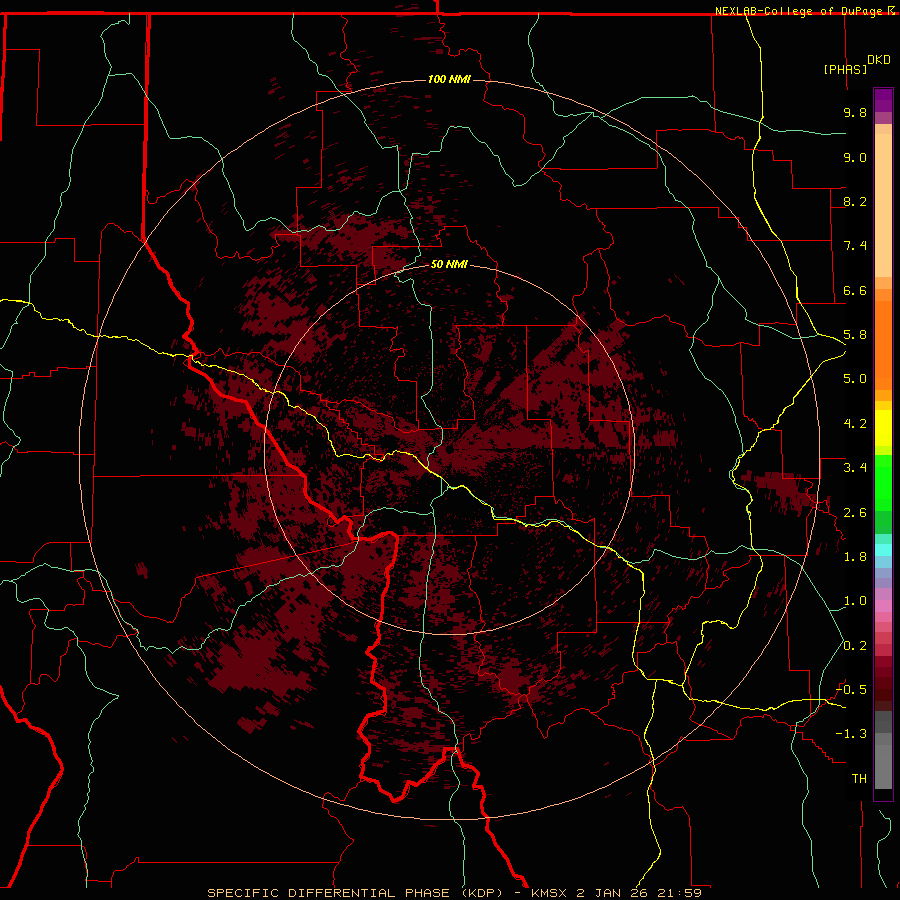Click the 4.2 legend value label
Screen dimensions: 900x900
855,424
